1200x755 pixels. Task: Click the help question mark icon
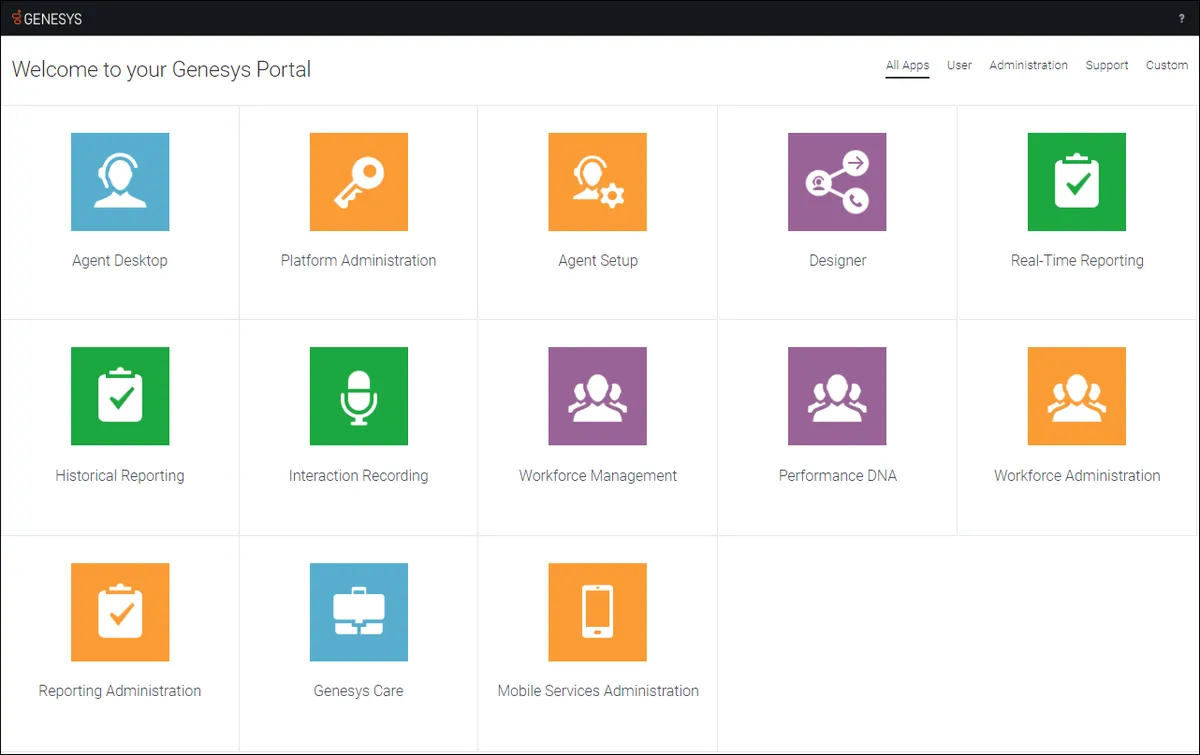coord(1181,19)
